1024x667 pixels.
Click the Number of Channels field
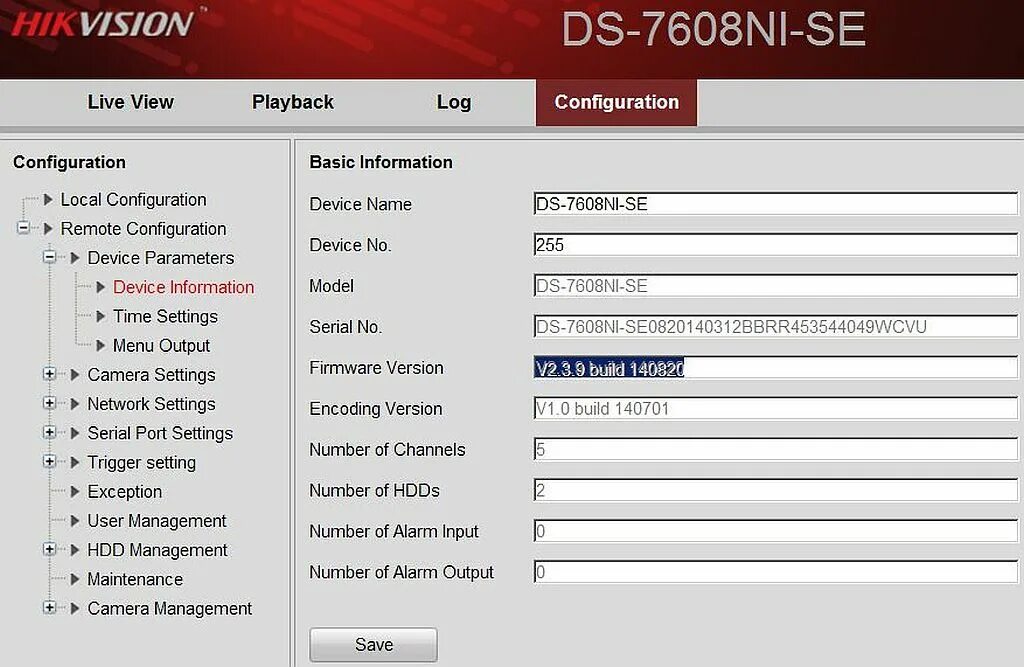point(775,449)
